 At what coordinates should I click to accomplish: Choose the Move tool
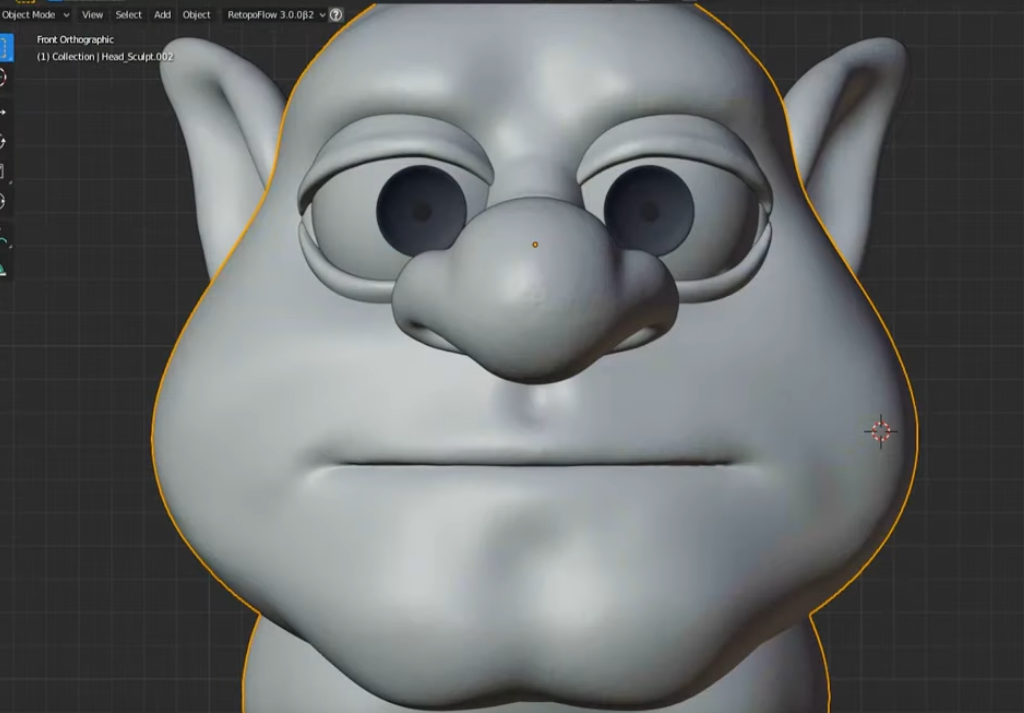point(3,110)
